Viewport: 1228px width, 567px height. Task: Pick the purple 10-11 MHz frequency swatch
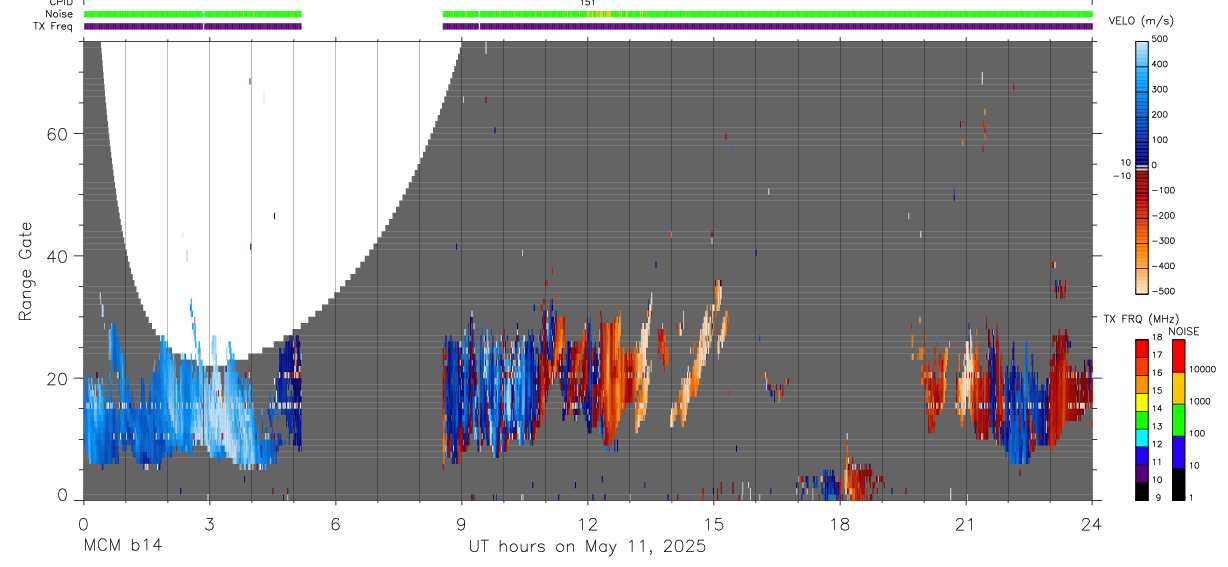[x=1142, y=472]
